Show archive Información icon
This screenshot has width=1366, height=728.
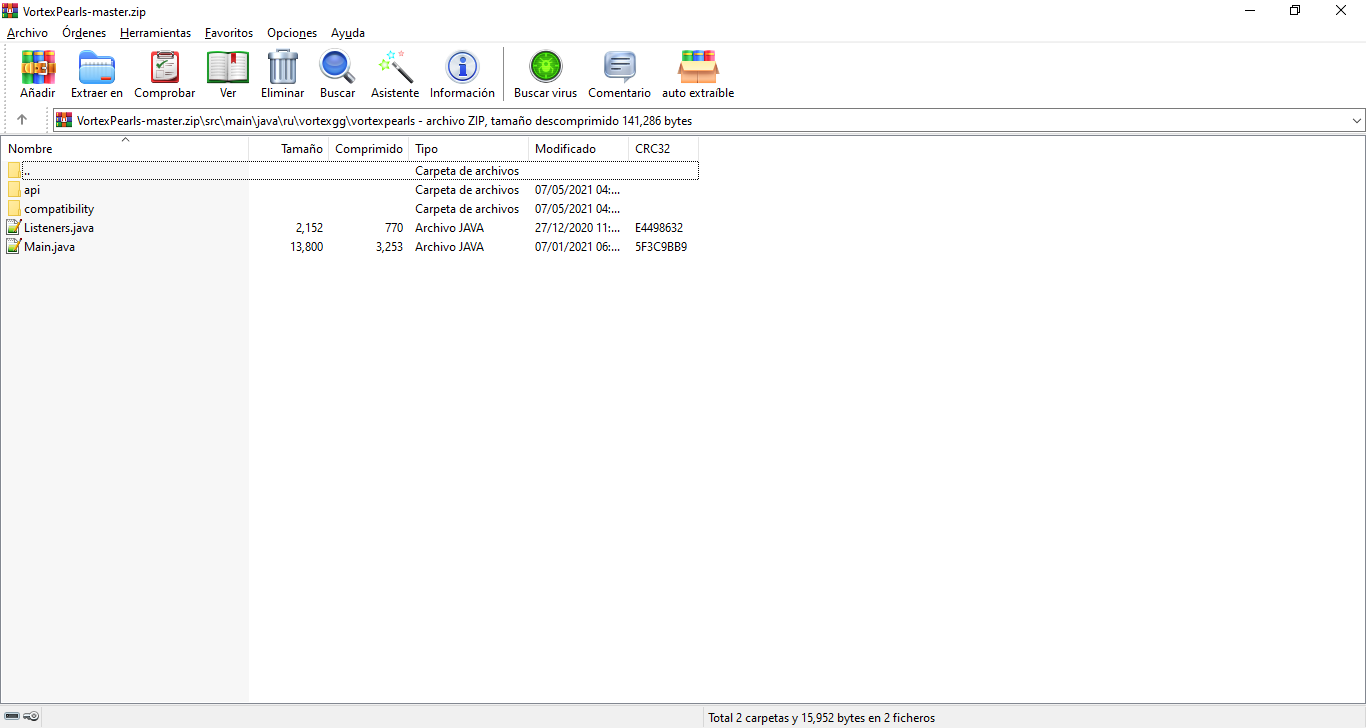point(462,67)
